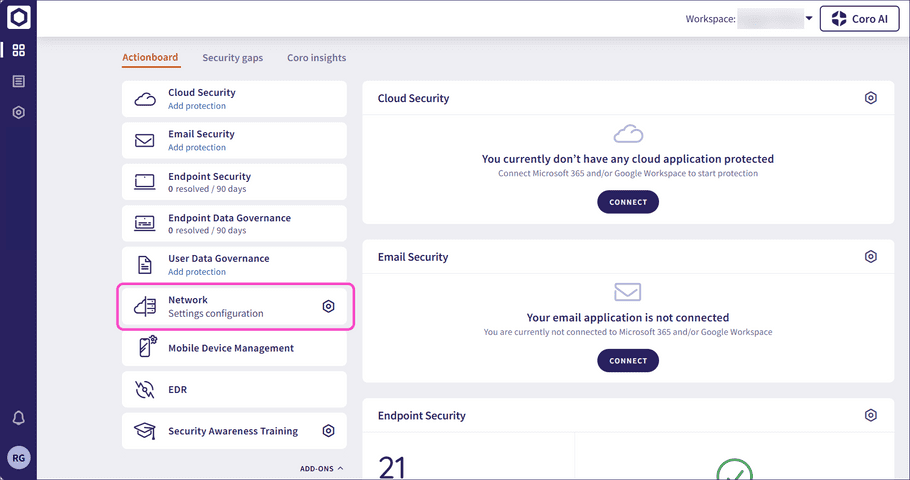This screenshot has width=910, height=480.
Task: Click Add protection under Email Security
Action: tap(197, 147)
